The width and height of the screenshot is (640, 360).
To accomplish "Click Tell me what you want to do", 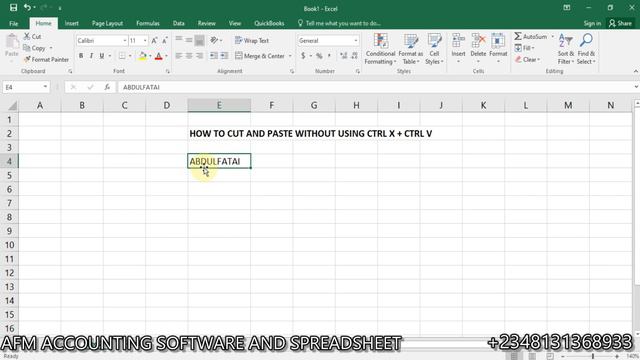I will pos(339,23).
